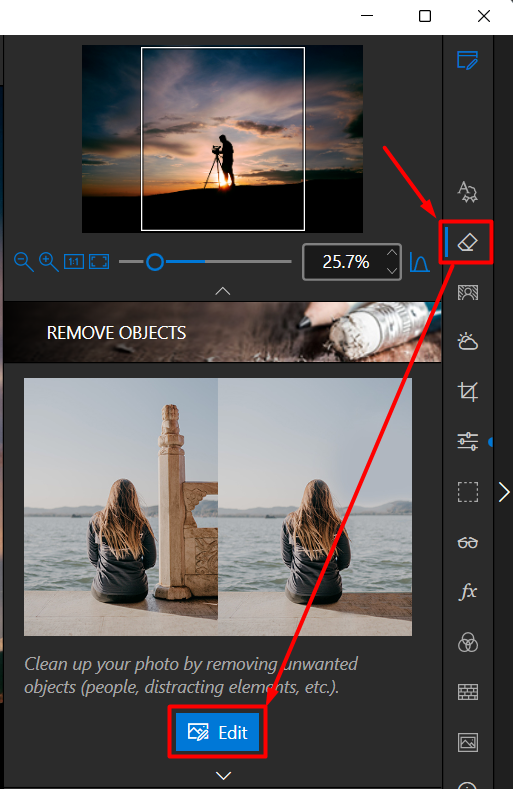Choose the Crop tool icon
This screenshot has height=789, width=513.
click(x=468, y=391)
